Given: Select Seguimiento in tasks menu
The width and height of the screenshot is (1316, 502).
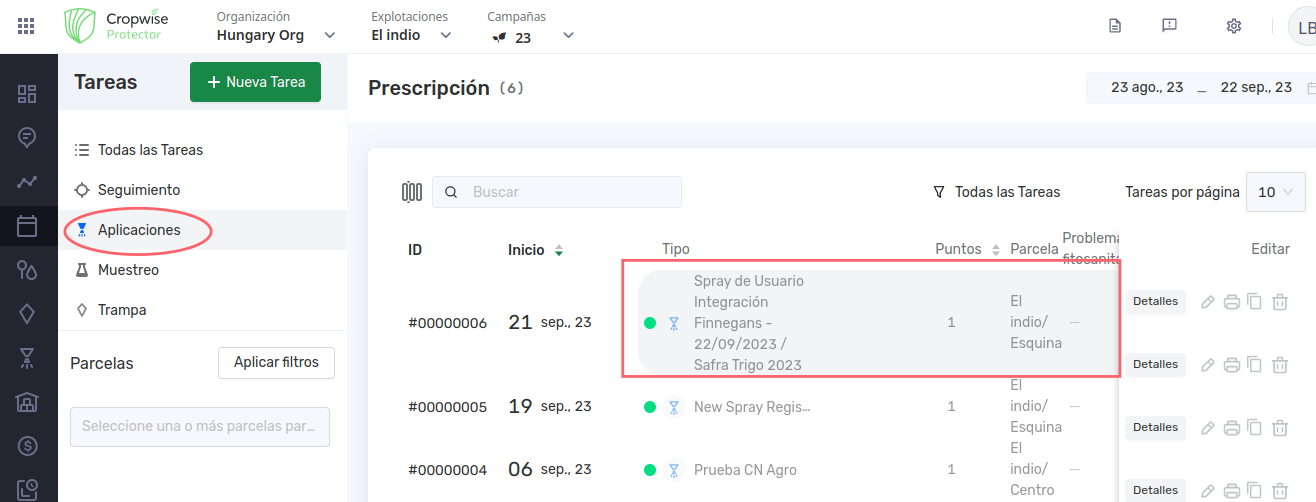Looking at the screenshot, I should pyautogui.click(x=138, y=190).
